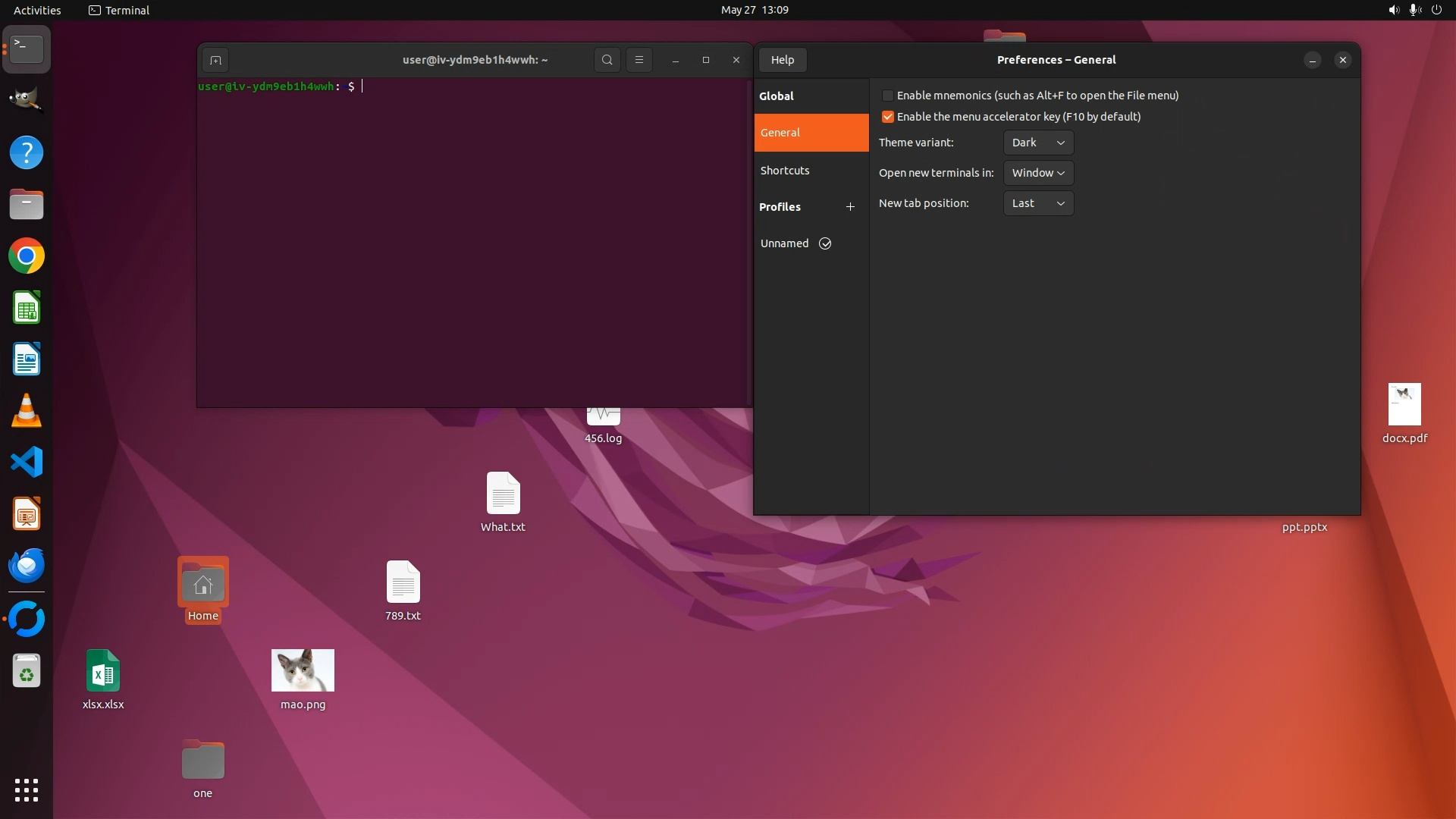
Task: Disable the menu accelerator key checkbox
Action: click(887, 117)
